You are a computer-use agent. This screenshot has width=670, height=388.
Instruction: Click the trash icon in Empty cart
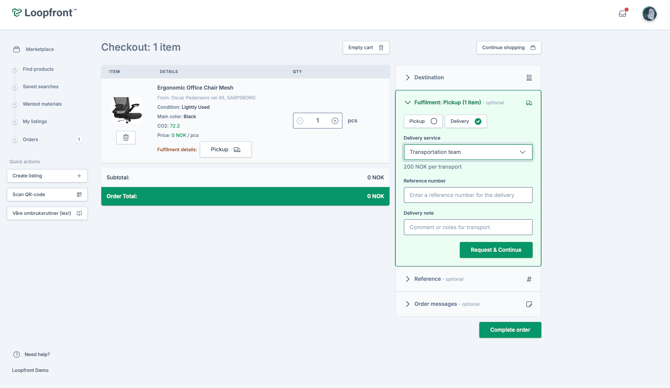pos(381,47)
